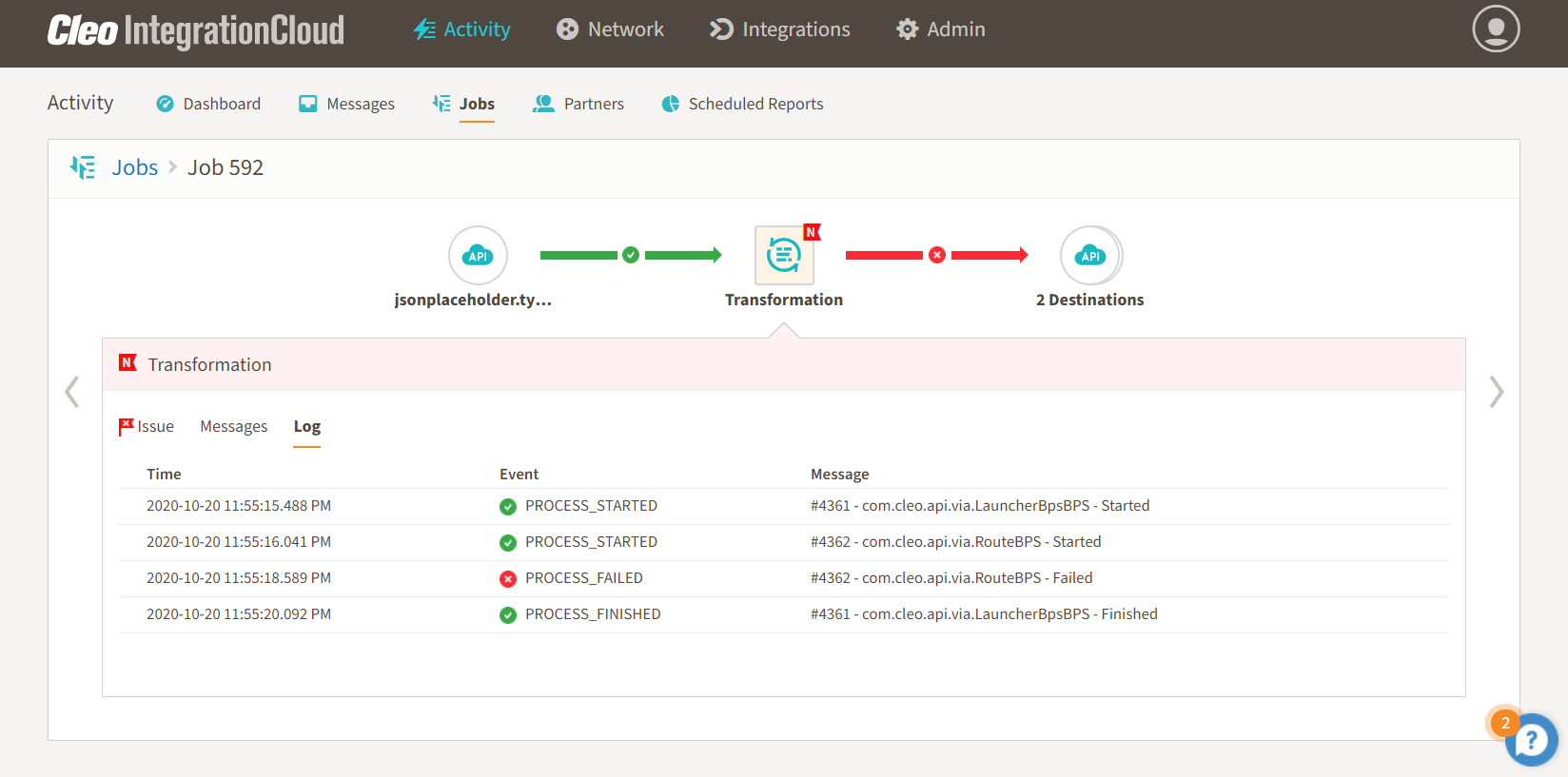Click the green success status connector

coord(631,255)
